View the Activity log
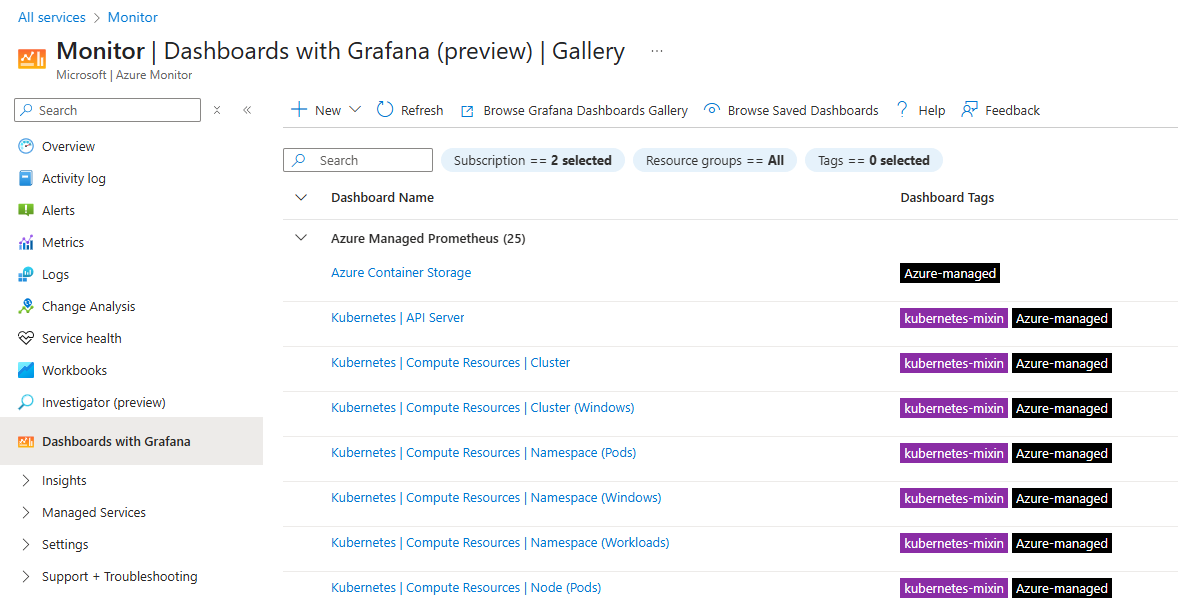The width and height of the screenshot is (1178, 606). (x=75, y=178)
